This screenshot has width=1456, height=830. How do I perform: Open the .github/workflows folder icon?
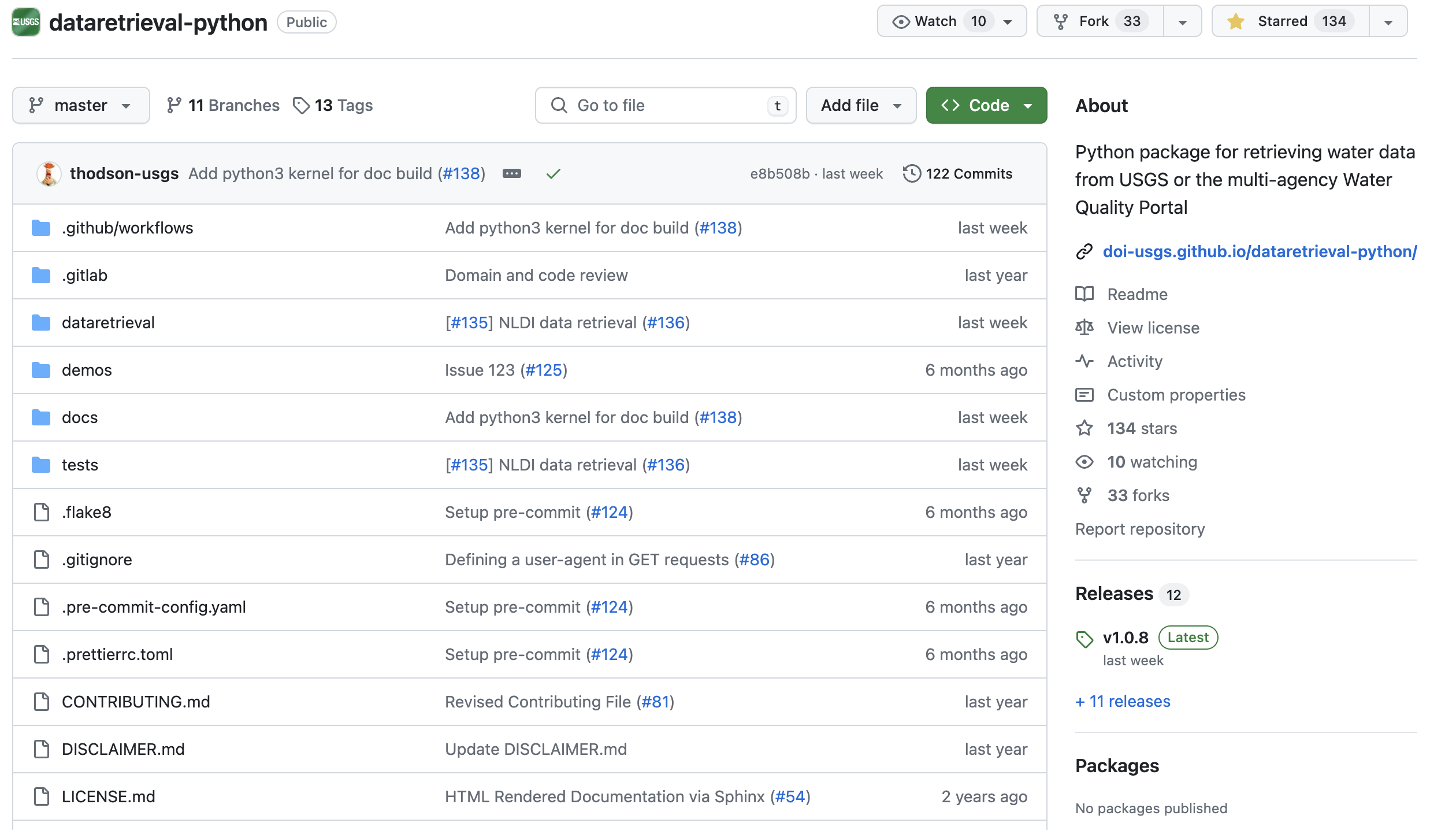point(41,228)
